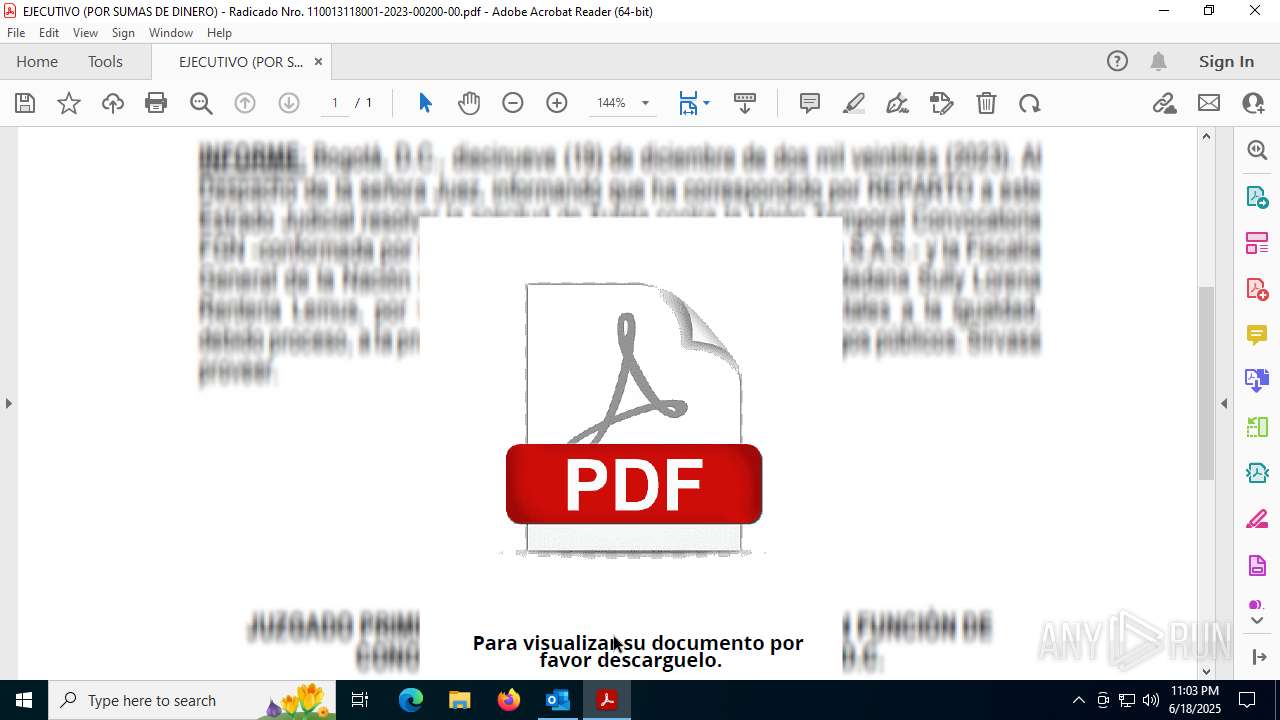Screen dimensions: 1280x720
Task: Bookmark document with the star icon
Action: (x=69, y=103)
